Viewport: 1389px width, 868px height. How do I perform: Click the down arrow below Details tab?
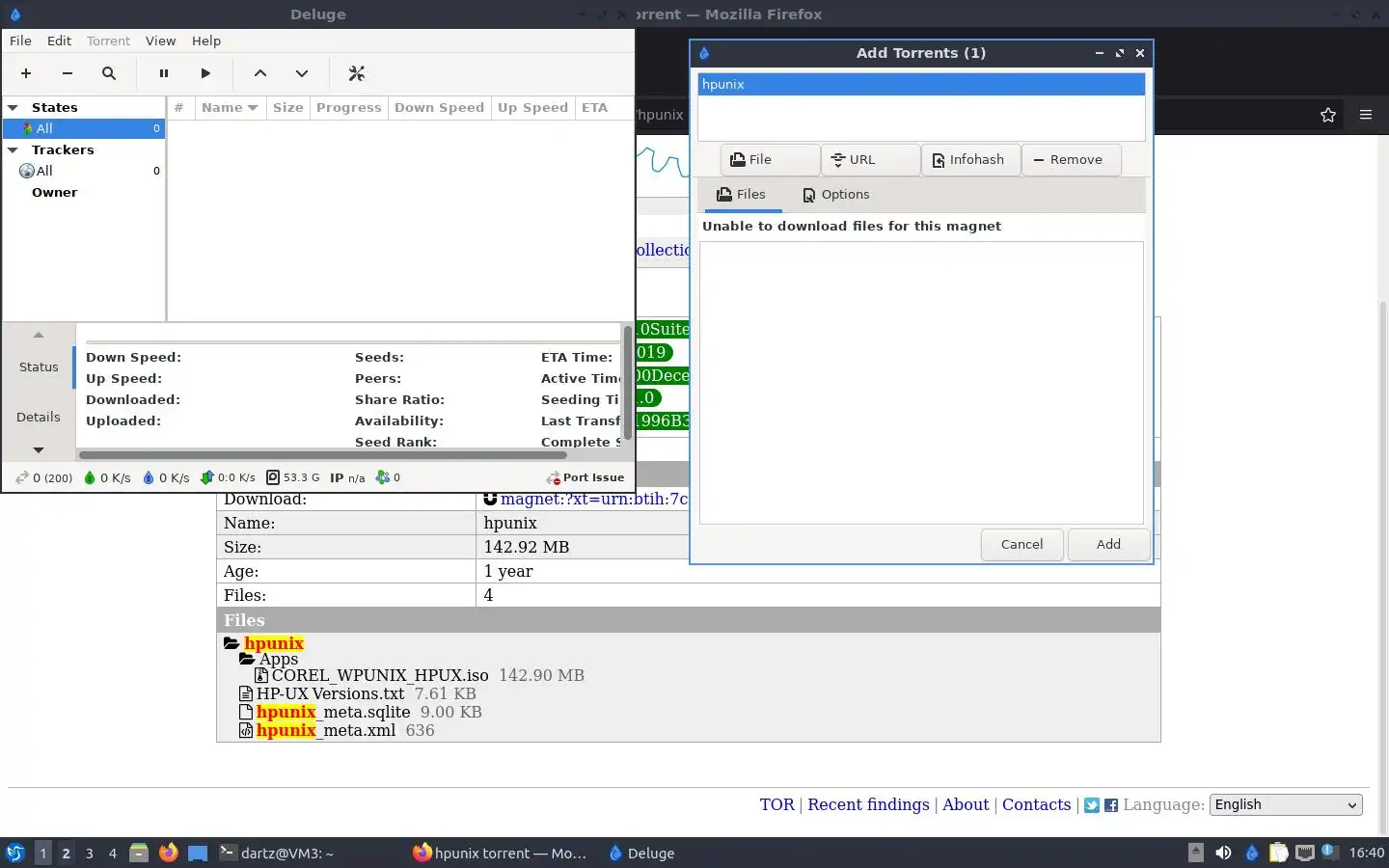coord(39,449)
